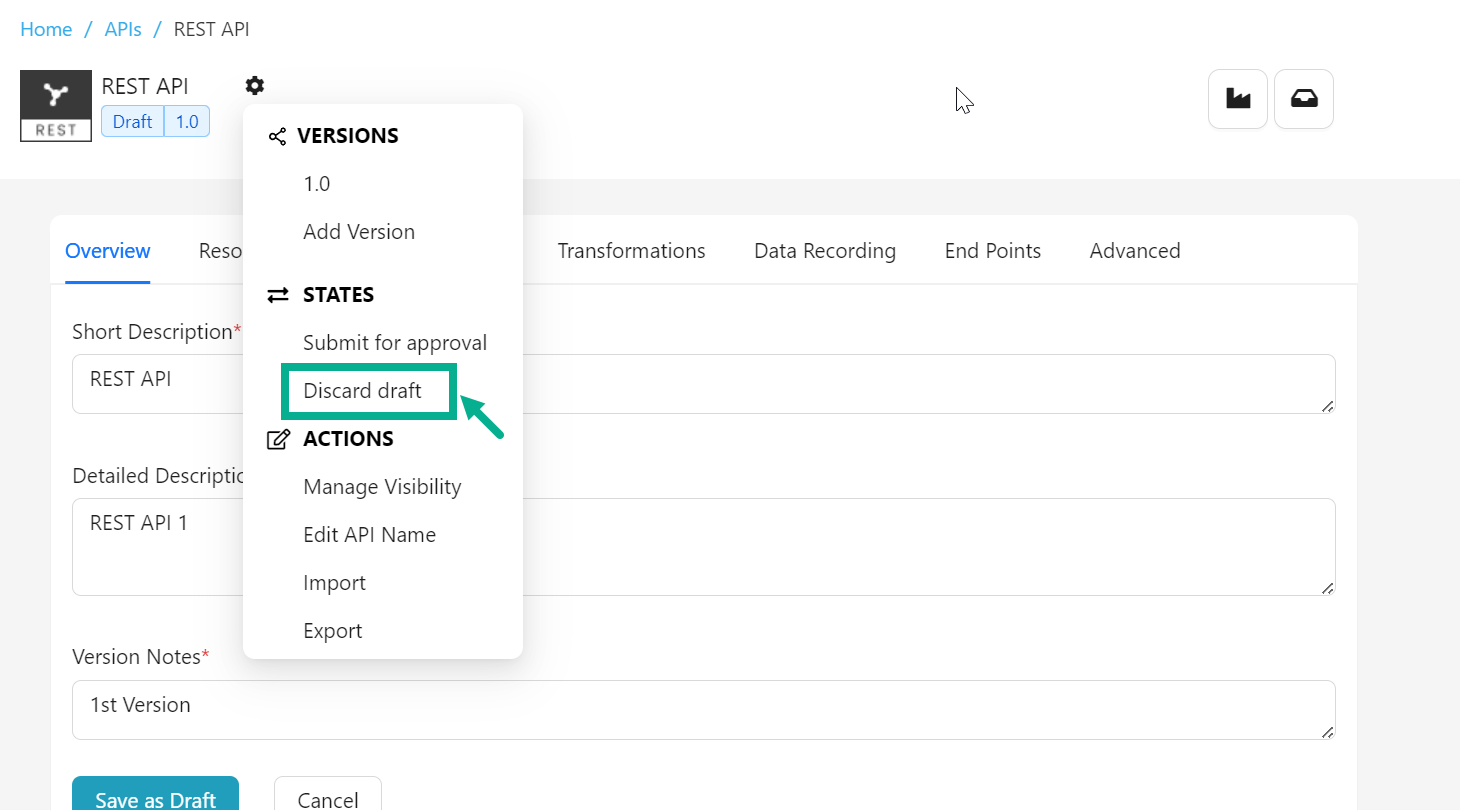
Task: Select version 1.0 in the Versions menu
Action: tap(317, 184)
